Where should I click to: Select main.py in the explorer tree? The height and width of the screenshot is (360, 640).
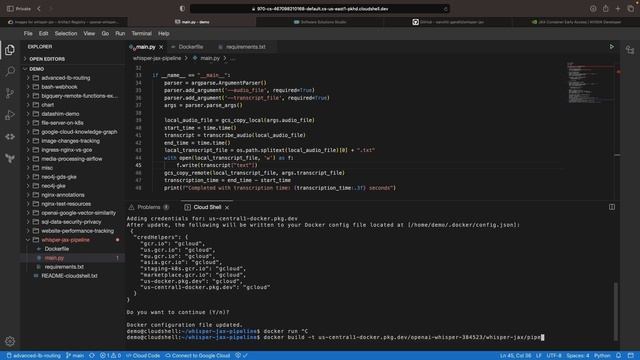coord(54,258)
